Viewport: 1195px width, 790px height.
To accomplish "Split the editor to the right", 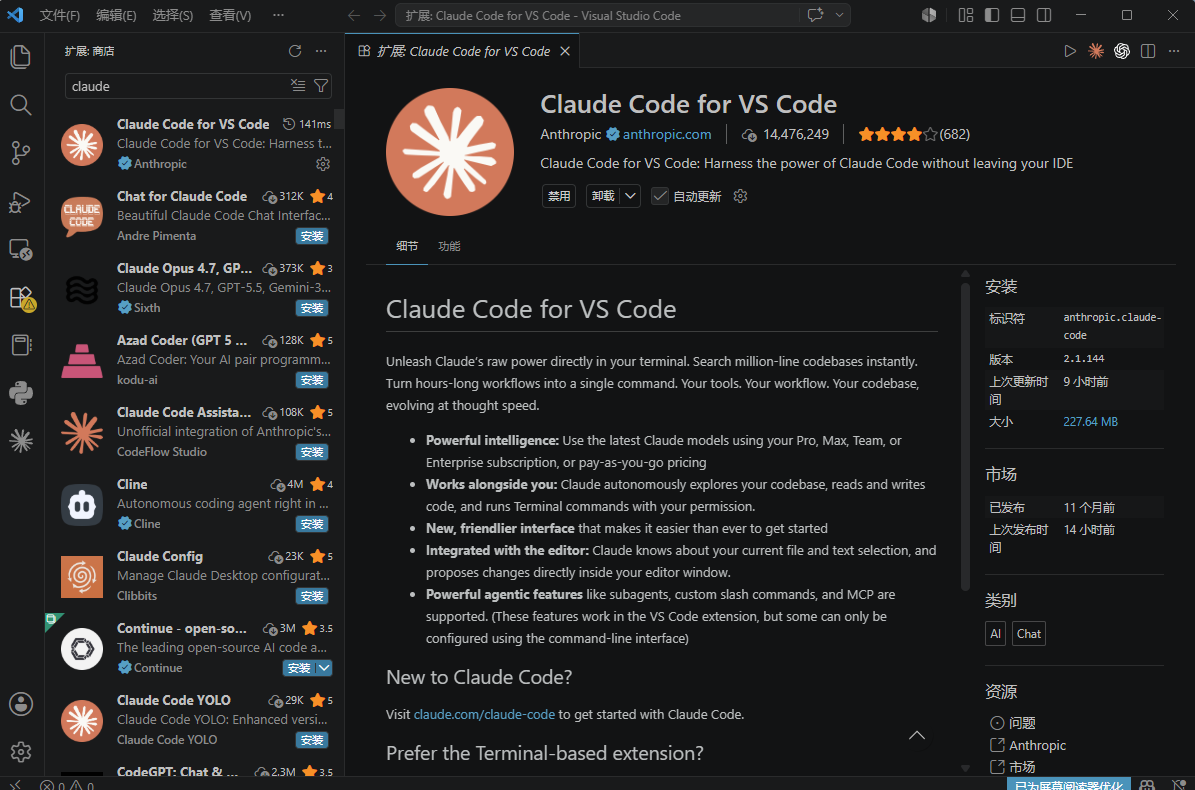I will pyautogui.click(x=1148, y=51).
